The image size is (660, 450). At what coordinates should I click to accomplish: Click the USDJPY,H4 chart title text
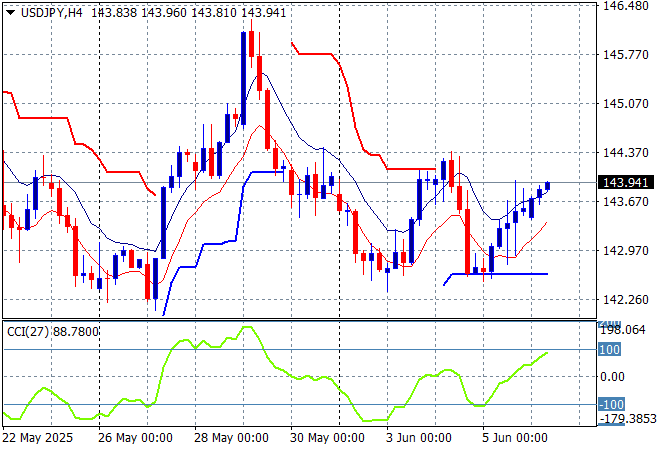click(x=49, y=12)
